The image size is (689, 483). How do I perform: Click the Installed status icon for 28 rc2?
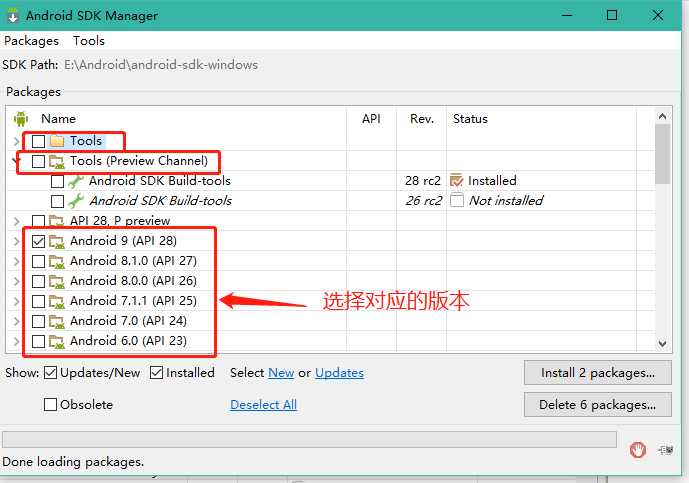coord(457,181)
